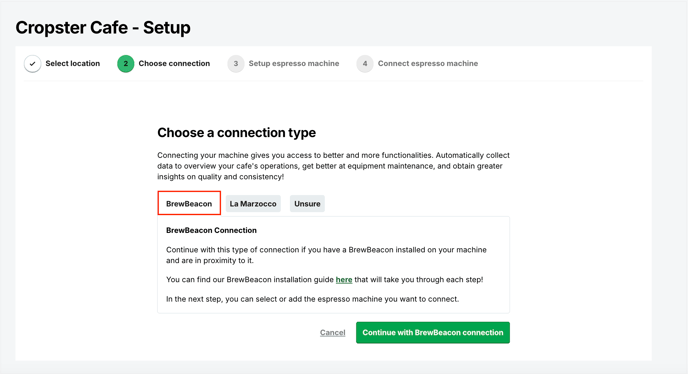Switch to the La Marzocco tab
Viewport: 688px width, 374px height.
pyautogui.click(x=253, y=204)
